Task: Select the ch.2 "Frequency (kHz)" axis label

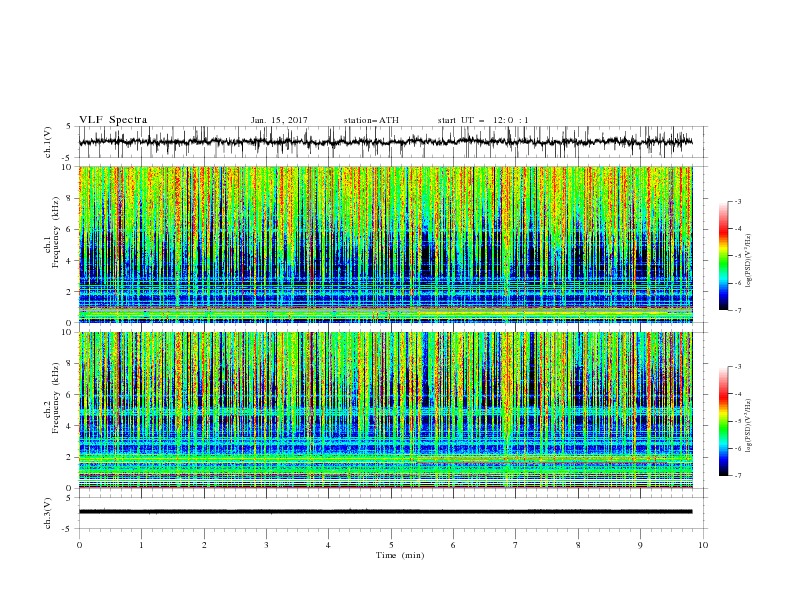Action: [x=56, y=399]
